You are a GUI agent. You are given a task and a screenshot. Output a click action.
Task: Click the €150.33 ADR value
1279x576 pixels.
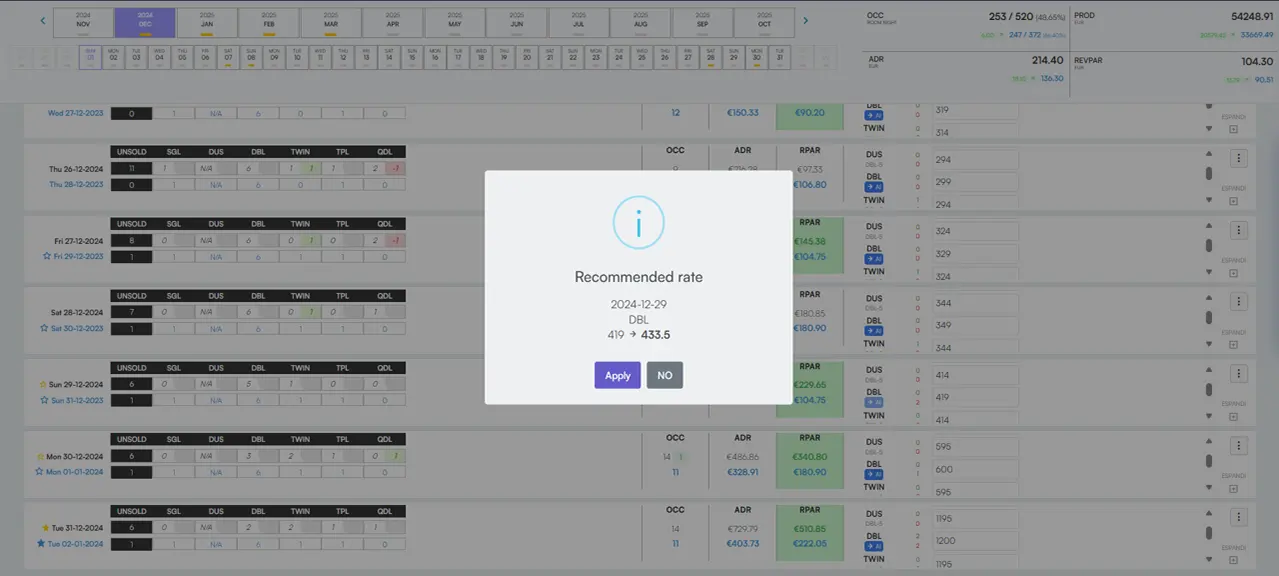[x=742, y=113]
